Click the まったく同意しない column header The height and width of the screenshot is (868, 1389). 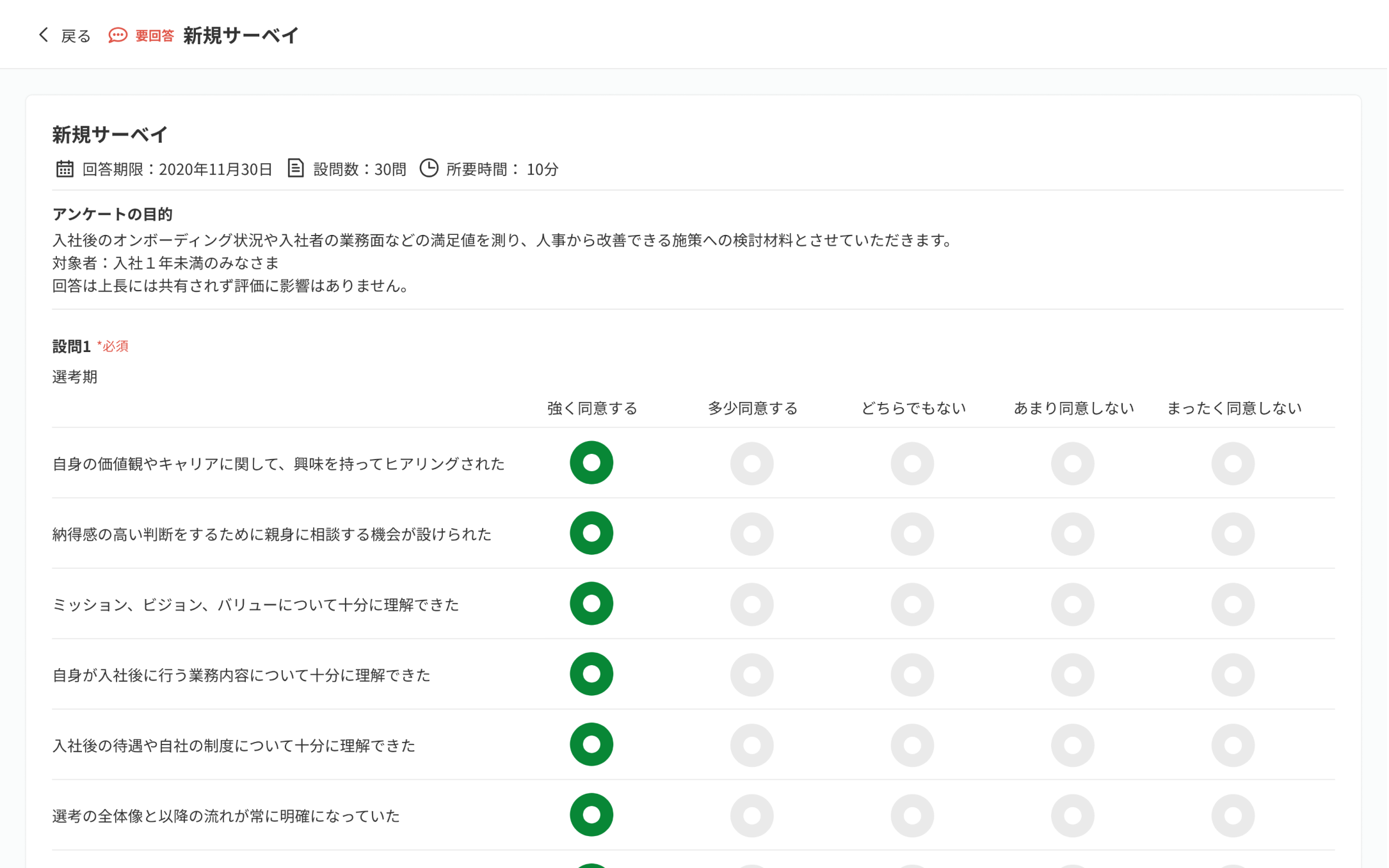click(1233, 408)
